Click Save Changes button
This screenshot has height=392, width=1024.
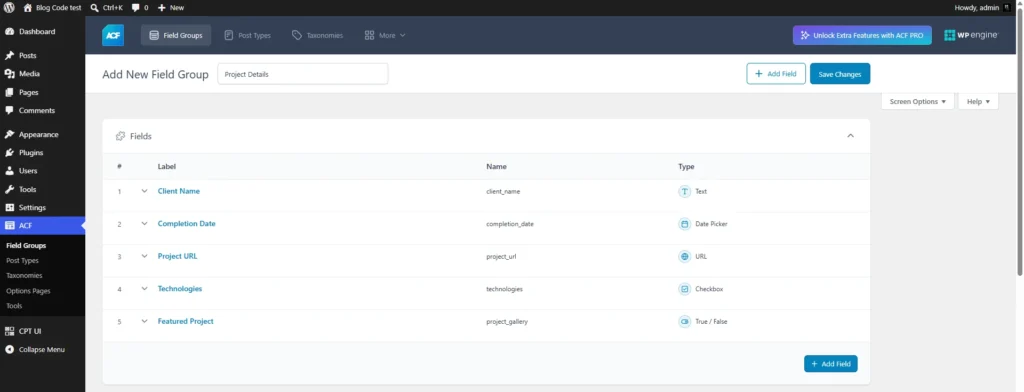[x=840, y=74]
